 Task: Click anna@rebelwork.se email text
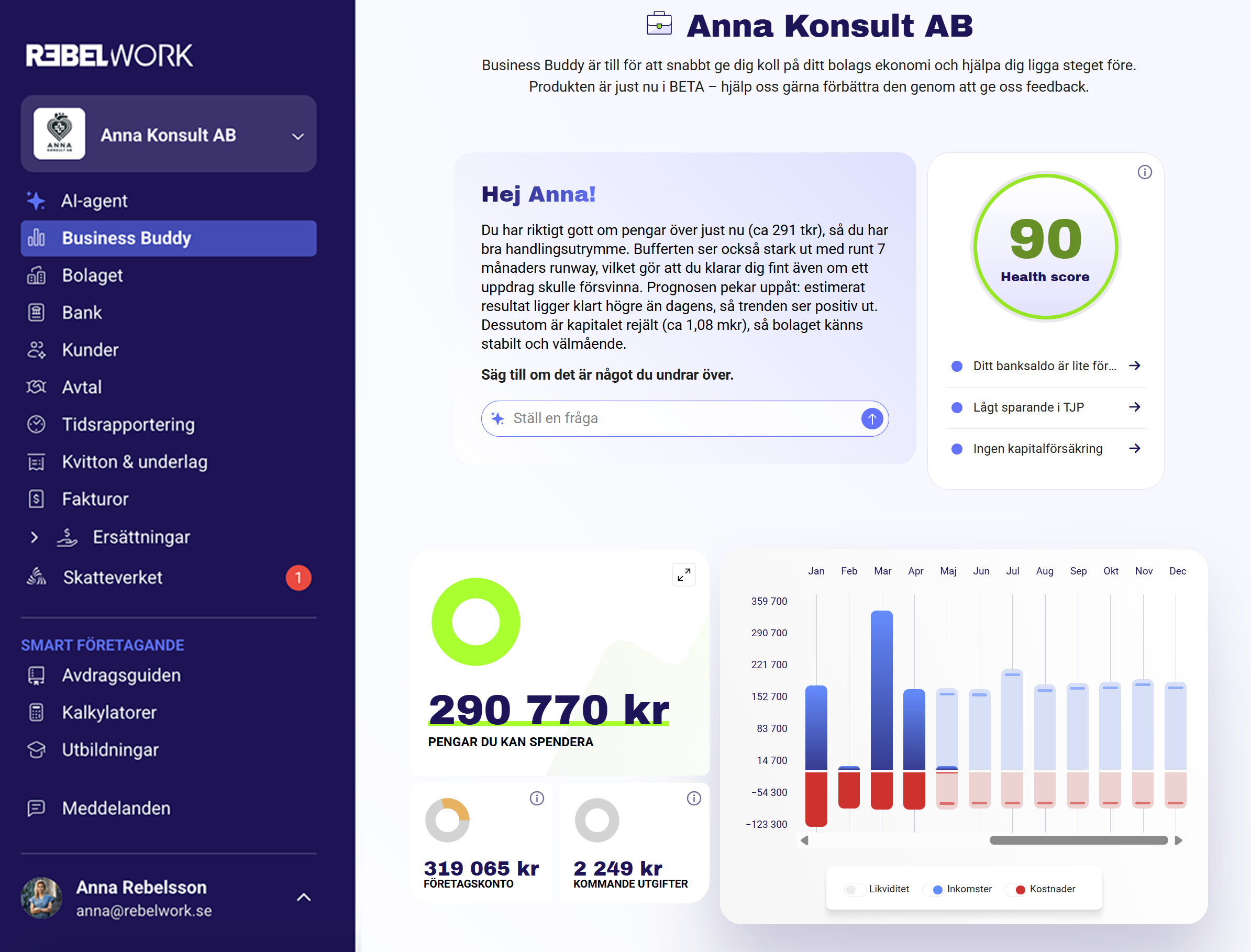click(144, 911)
